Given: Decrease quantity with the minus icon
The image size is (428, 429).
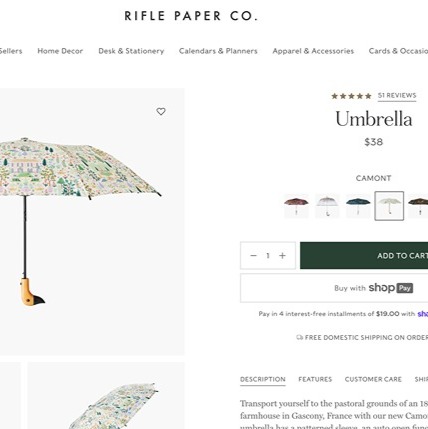Looking at the screenshot, I should [253, 256].
